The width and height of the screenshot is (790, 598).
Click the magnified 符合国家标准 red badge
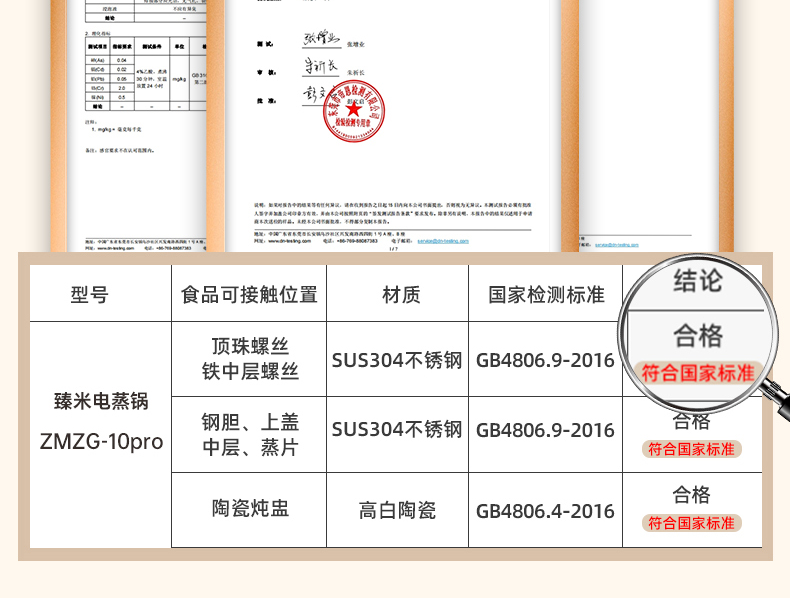[696, 374]
